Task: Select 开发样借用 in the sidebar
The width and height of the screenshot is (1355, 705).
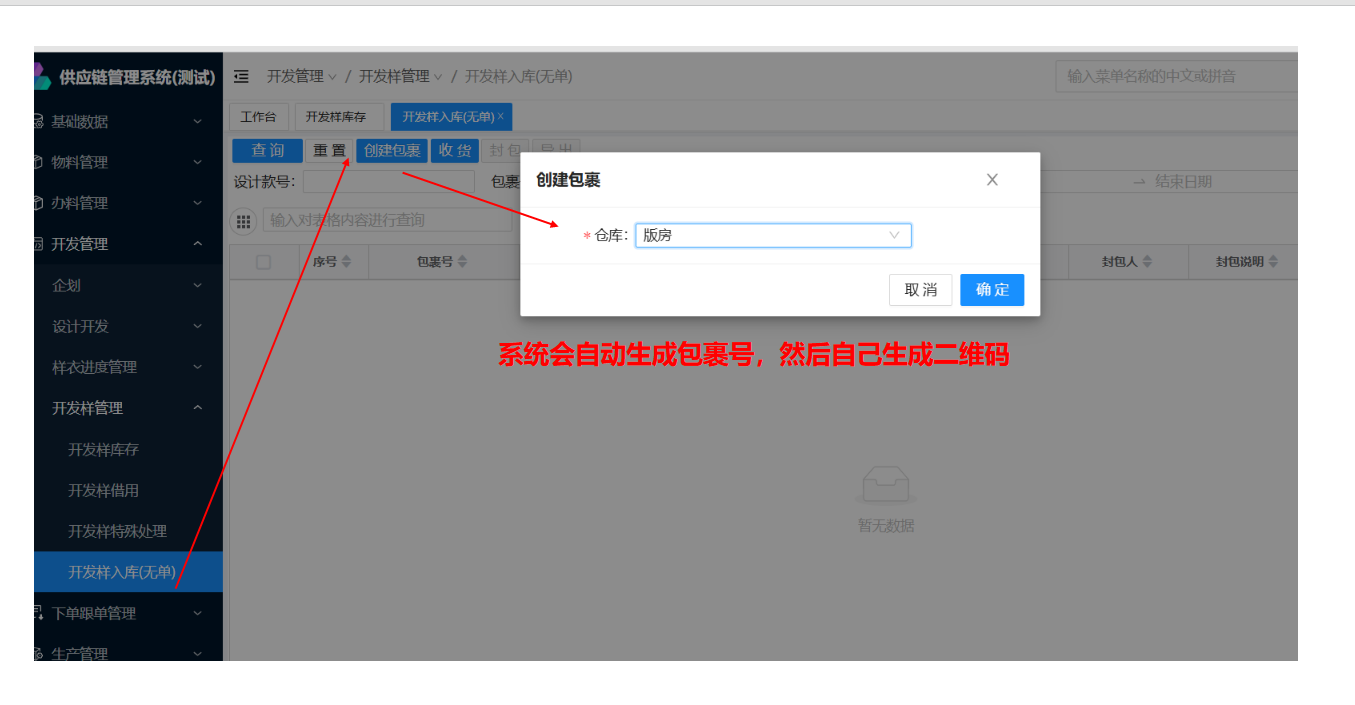Action: (104, 490)
